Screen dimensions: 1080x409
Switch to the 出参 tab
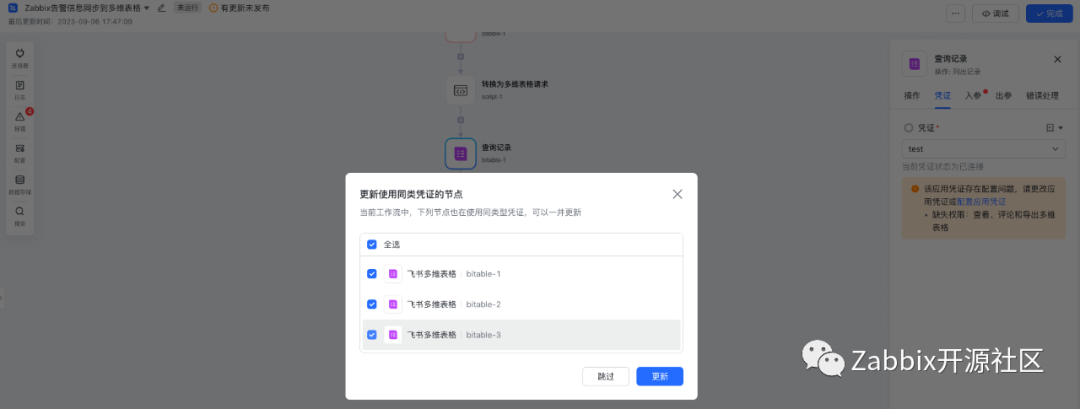[x=1004, y=96]
